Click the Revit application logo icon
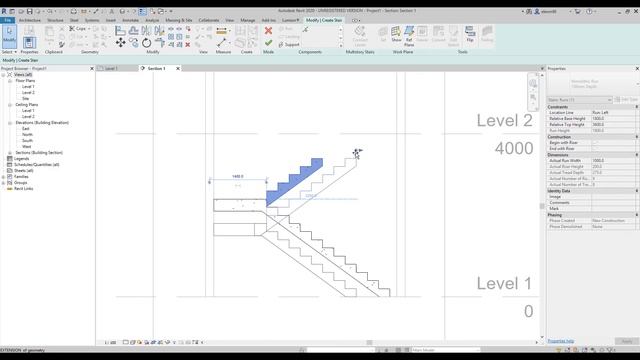640x360 pixels. pyautogui.click(x=4, y=11)
